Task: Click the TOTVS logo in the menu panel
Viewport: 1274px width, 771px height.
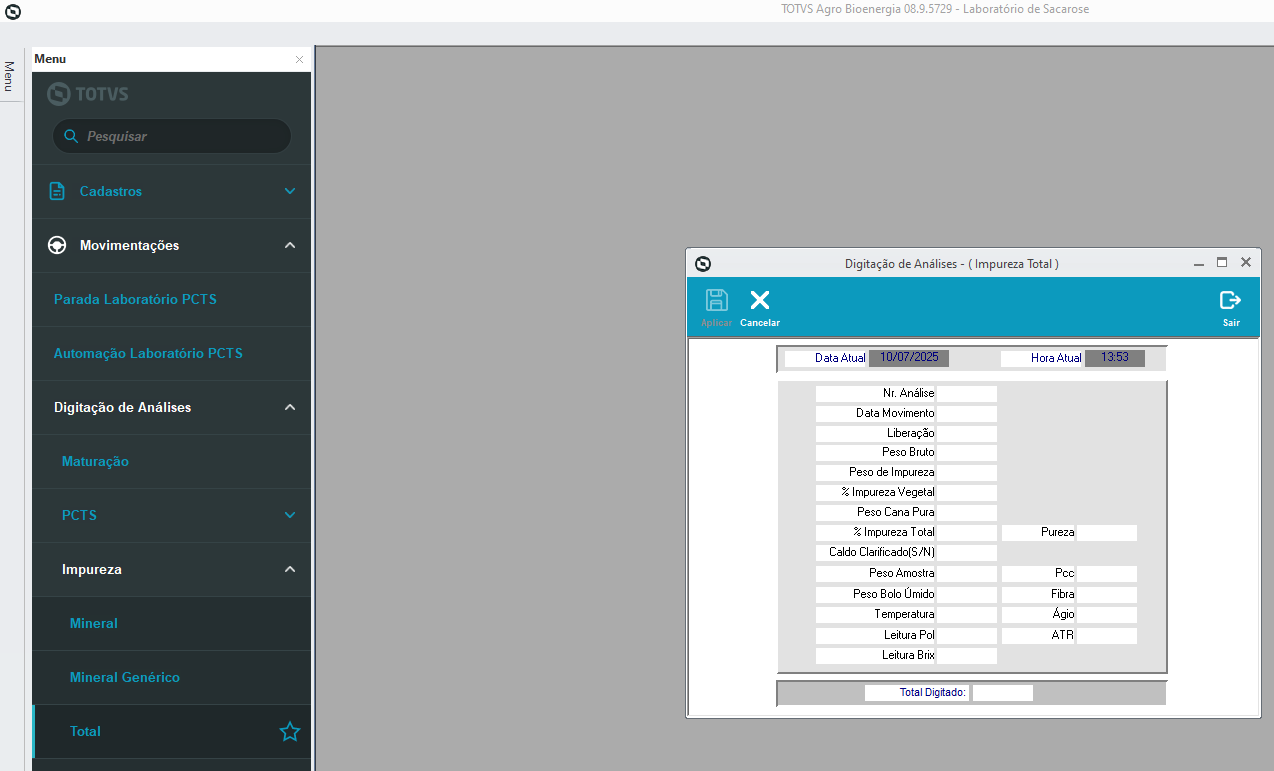Action: [88, 94]
